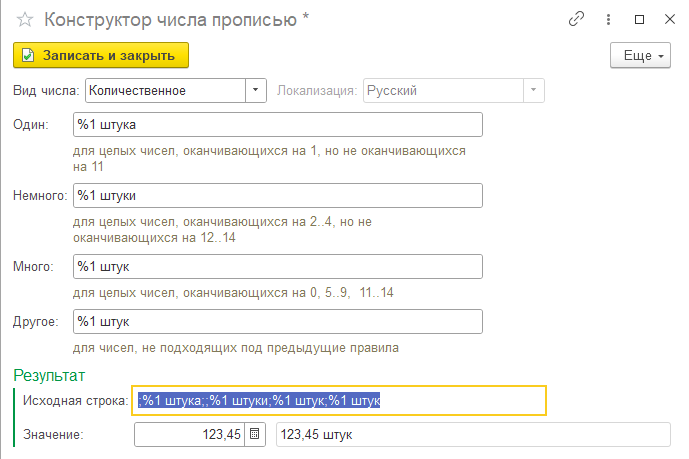The width and height of the screenshot is (689, 459).
Task: Focus the 'Один' field with '%1 штука'
Action: pyautogui.click(x=278, y=125)
